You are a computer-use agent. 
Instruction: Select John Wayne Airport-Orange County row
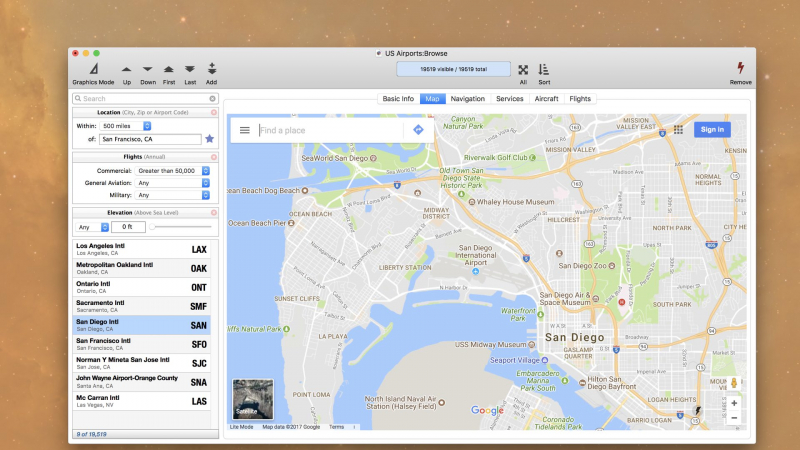pos(142,382)
